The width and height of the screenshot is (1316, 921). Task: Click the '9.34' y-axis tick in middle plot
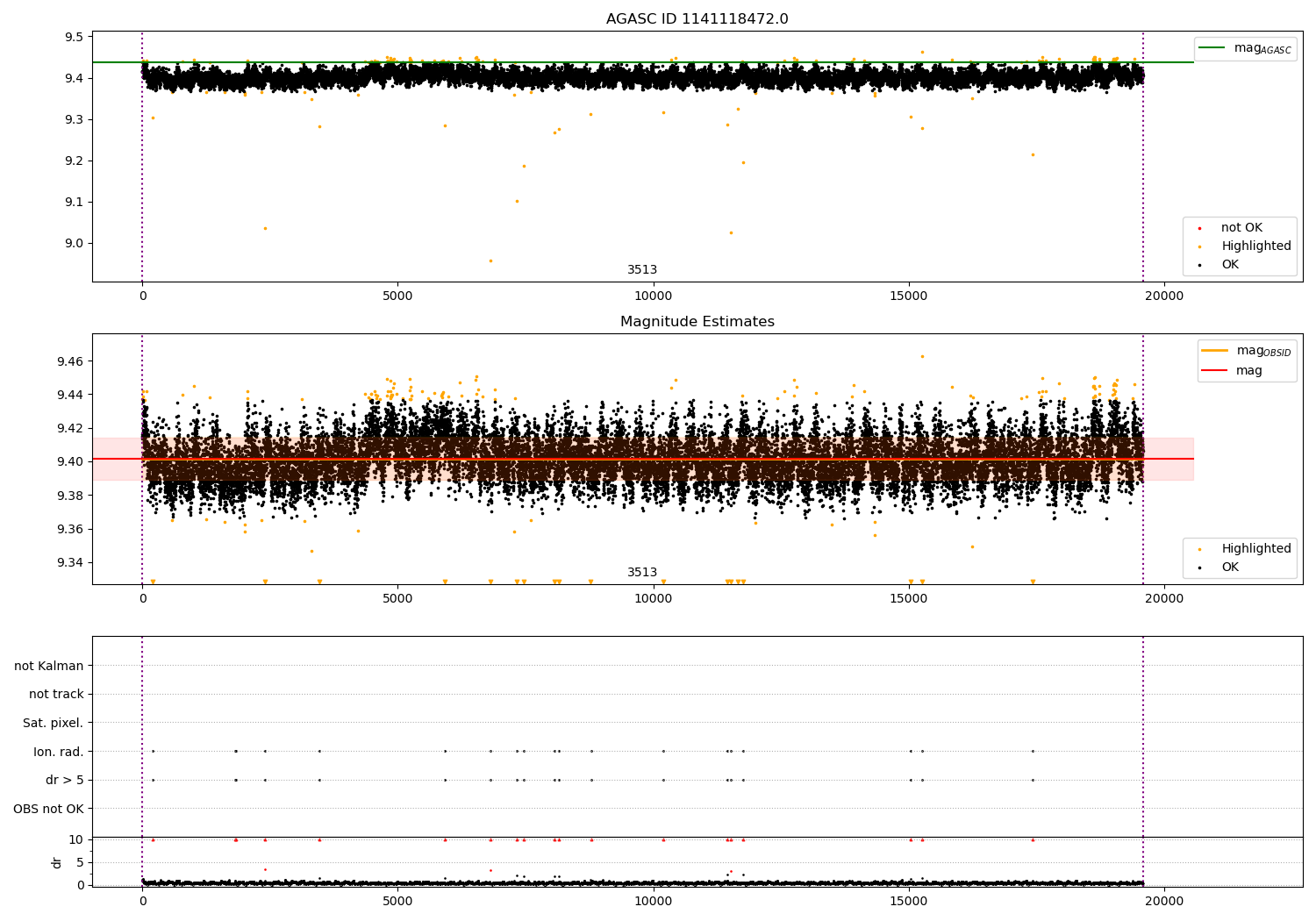[x=70, y=562]
